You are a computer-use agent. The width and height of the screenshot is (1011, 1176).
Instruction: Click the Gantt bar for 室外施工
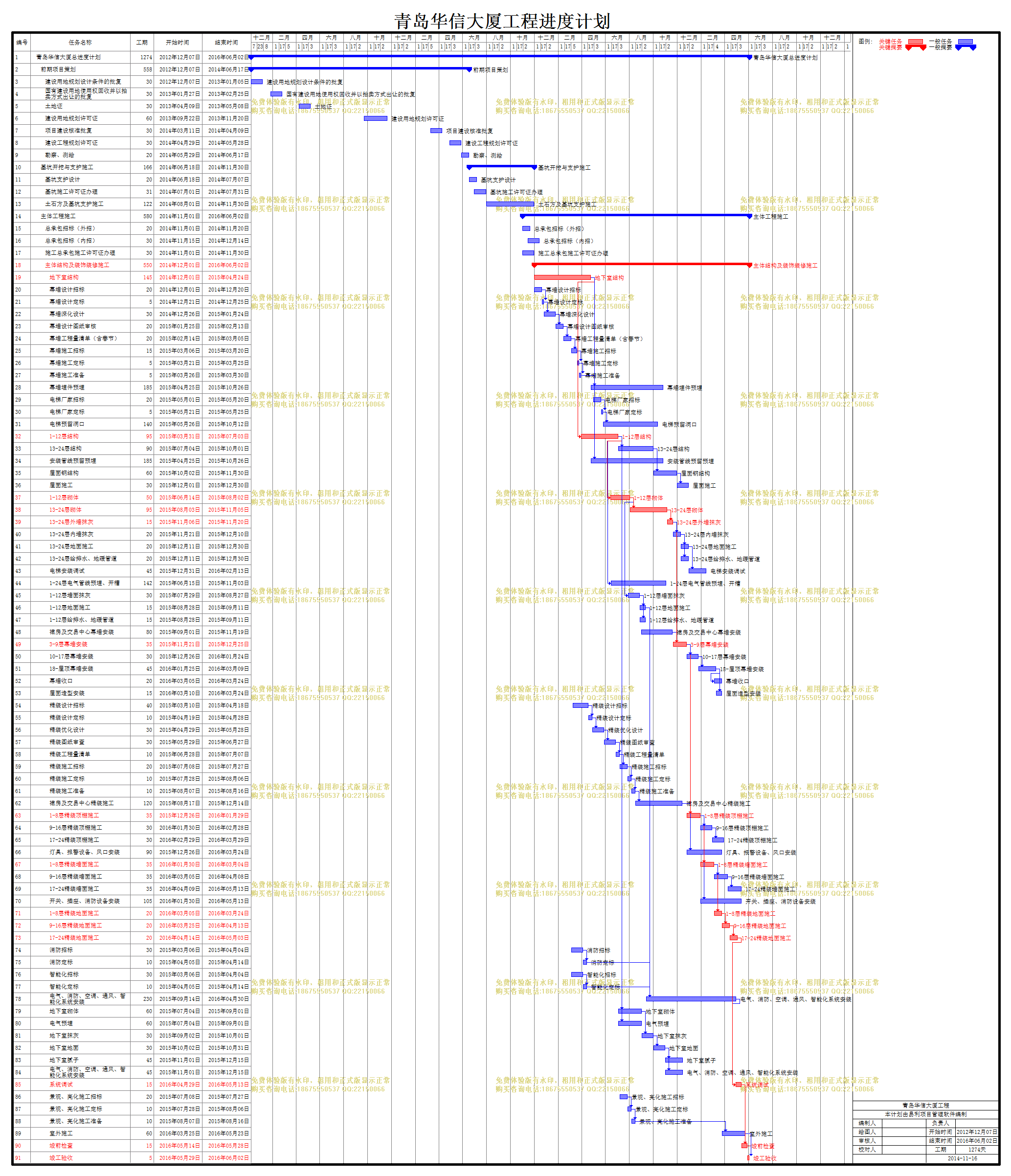734,1133
